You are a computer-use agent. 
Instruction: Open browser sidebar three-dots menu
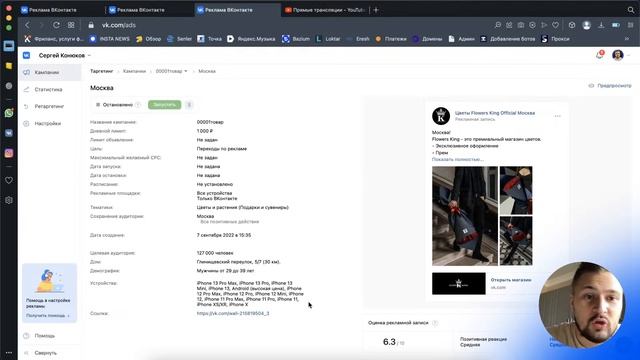click(9, 353)
